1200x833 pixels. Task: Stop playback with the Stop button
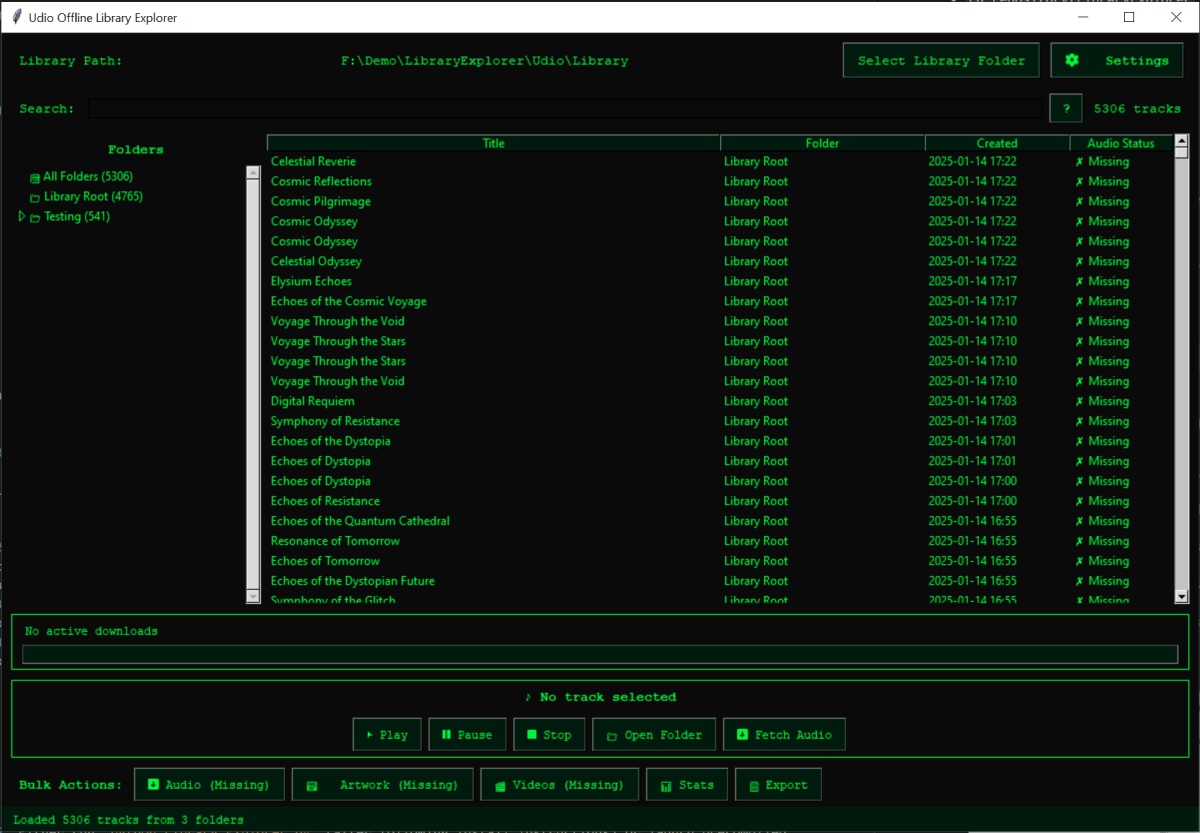(x=549, y=735)
